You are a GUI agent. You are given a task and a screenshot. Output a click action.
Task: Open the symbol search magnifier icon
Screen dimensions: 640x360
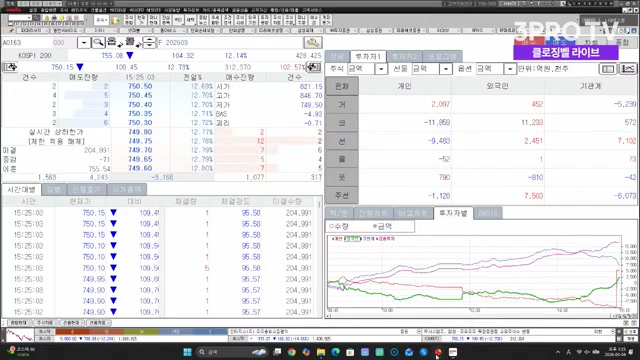[x=98, y=42]
